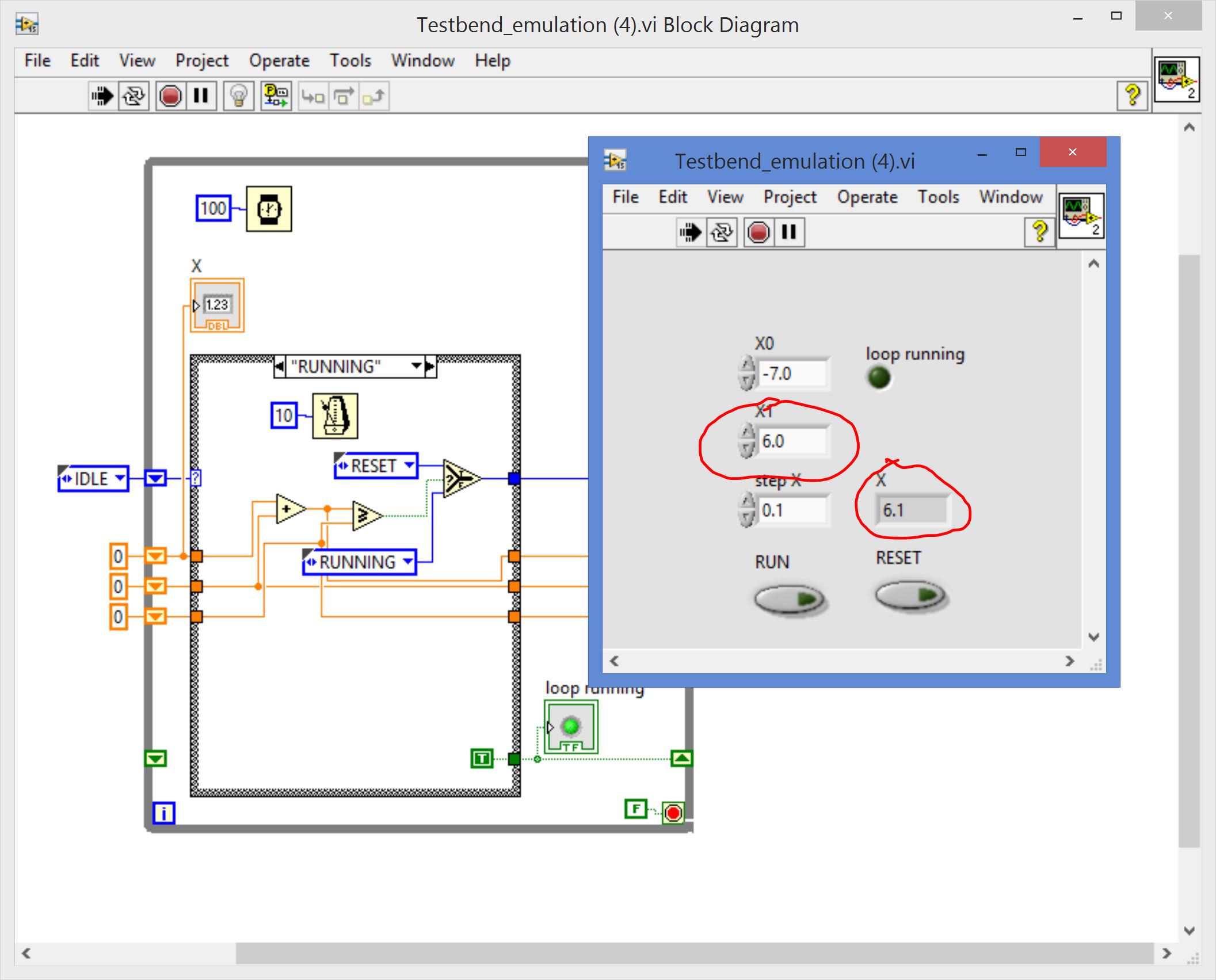Click Retain Wire Values icon

(x=276, y=96)
